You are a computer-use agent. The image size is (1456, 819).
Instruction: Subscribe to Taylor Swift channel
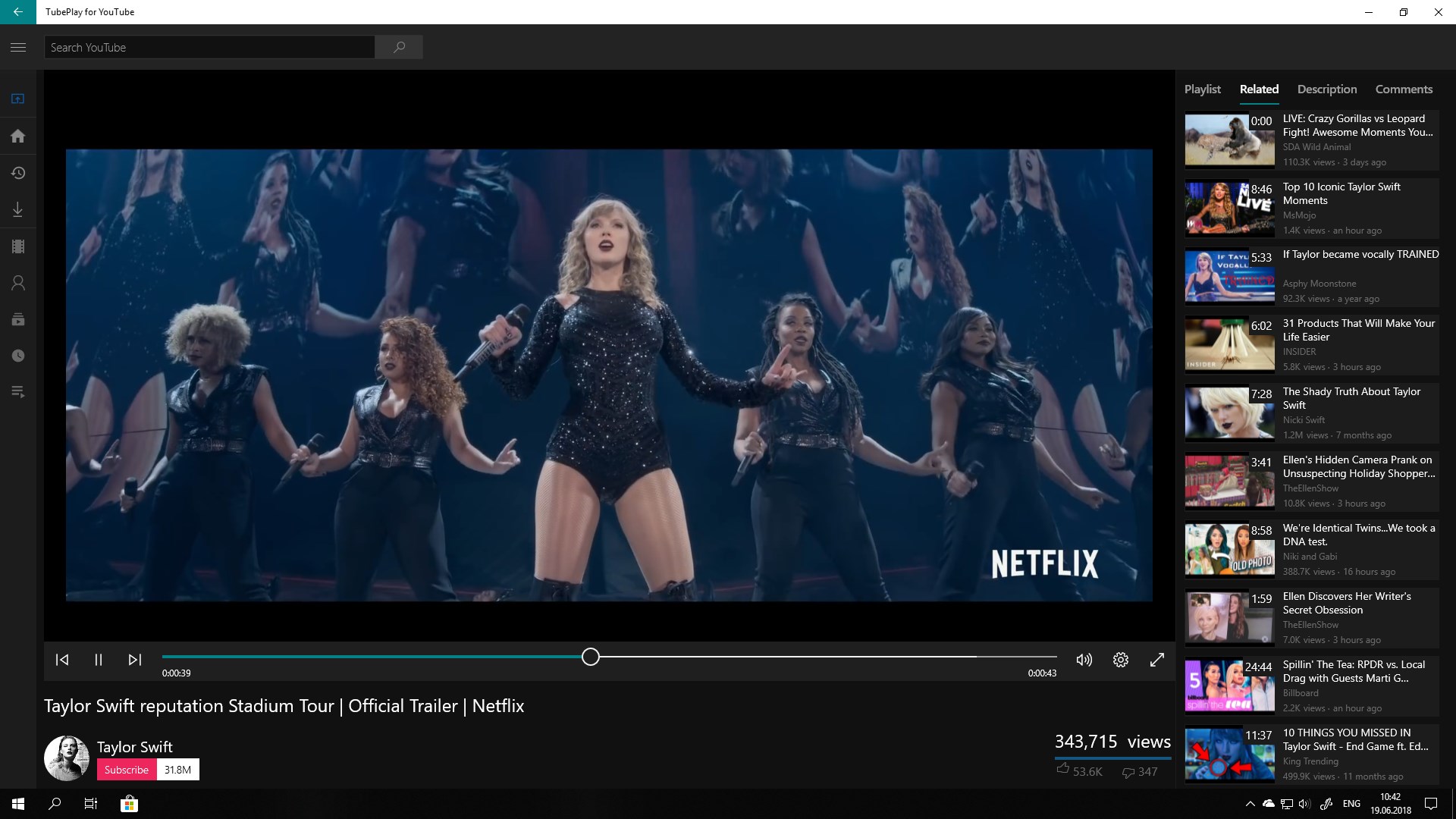127,770
